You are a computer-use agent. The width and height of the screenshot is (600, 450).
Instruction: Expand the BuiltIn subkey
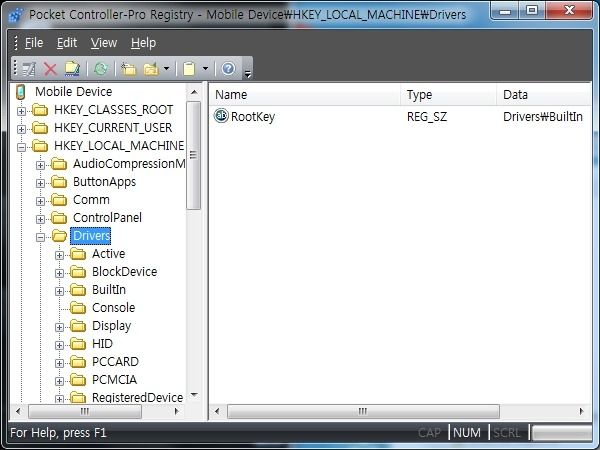(59, 291)
